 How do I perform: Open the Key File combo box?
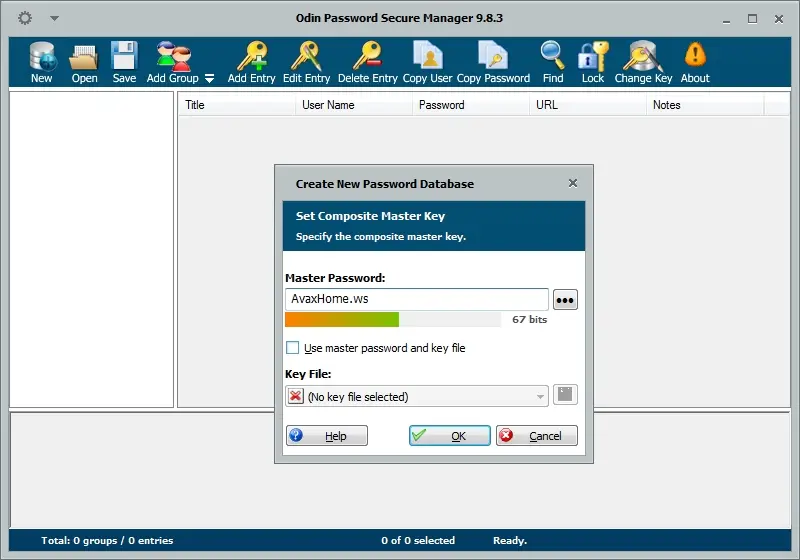(417, 396)
